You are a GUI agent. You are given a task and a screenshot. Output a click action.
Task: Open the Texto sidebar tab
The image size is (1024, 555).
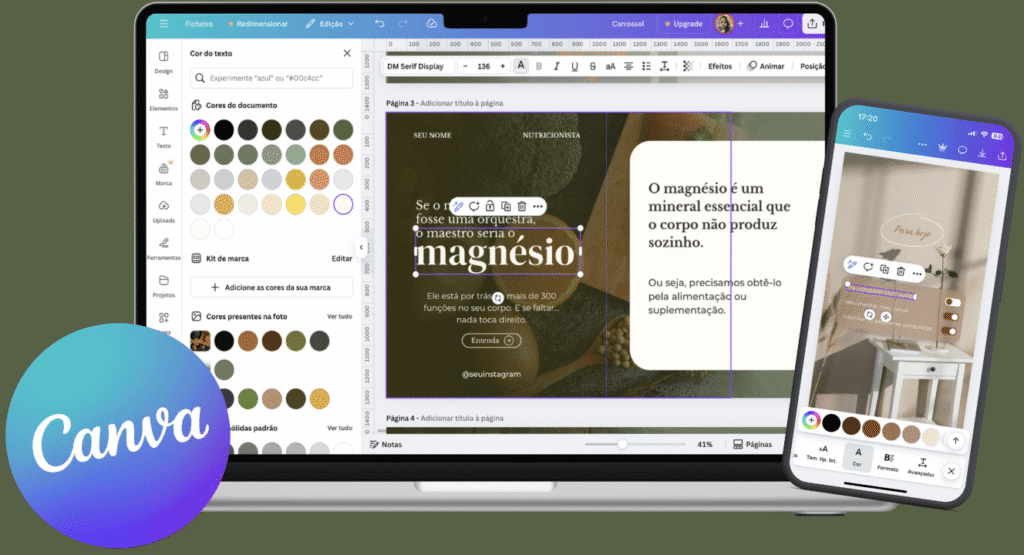pos(163,136)
